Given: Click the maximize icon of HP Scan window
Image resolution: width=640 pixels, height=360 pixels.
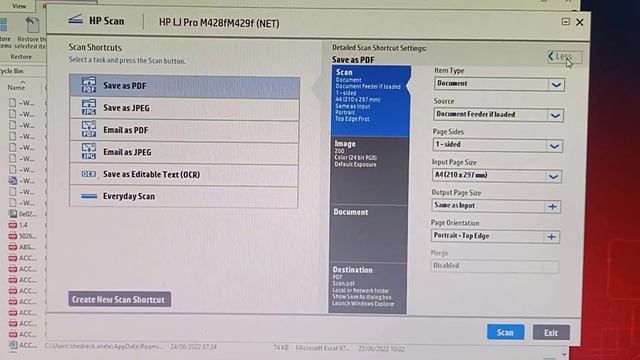Looking at the screenshot, I should coord(565,21).
